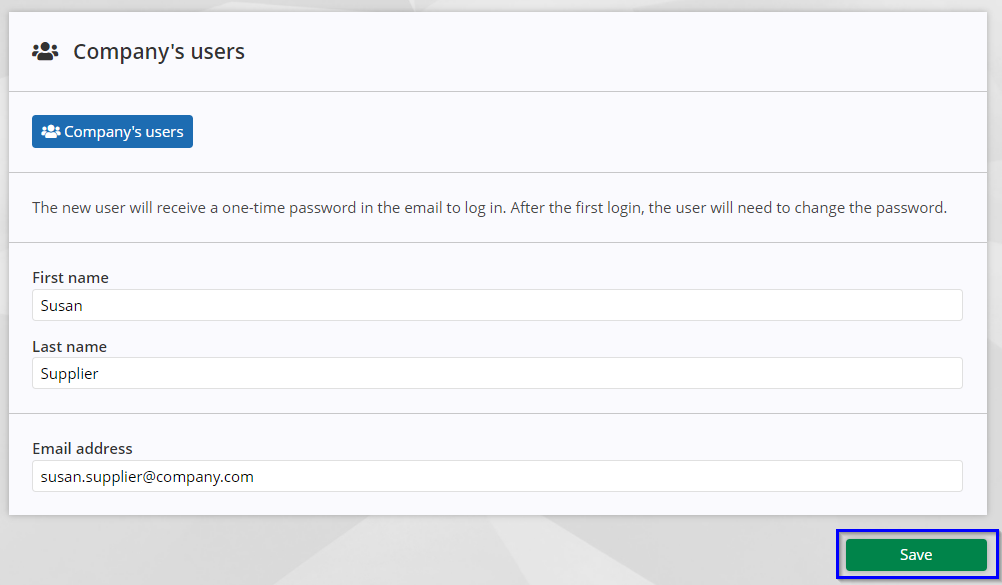Click the "After the first login" sentence
Screen dimensions: 1002x585
pos(728,208)
